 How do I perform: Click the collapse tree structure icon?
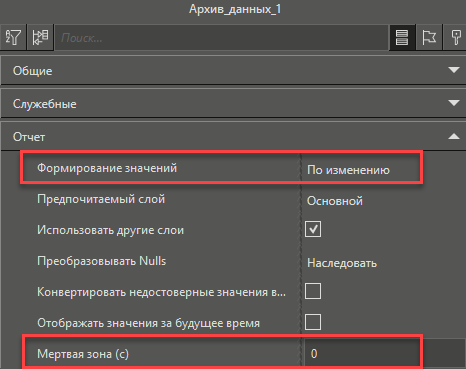[x=40, y=37]
